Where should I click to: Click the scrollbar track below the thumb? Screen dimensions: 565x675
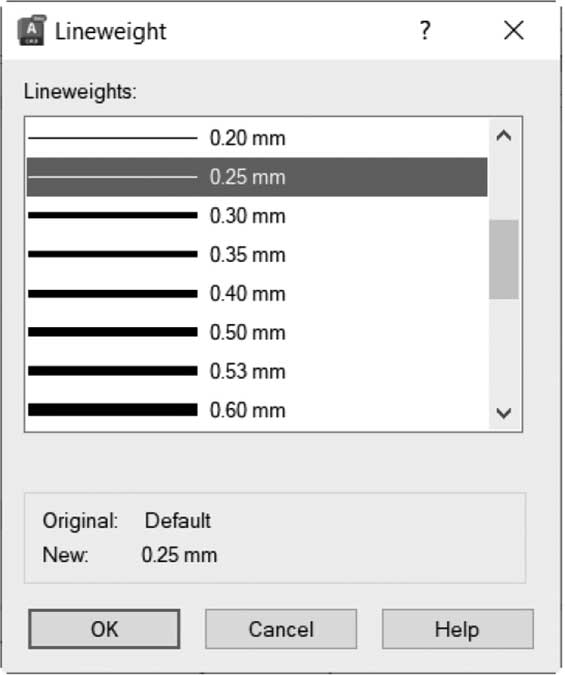pos(504,348)
